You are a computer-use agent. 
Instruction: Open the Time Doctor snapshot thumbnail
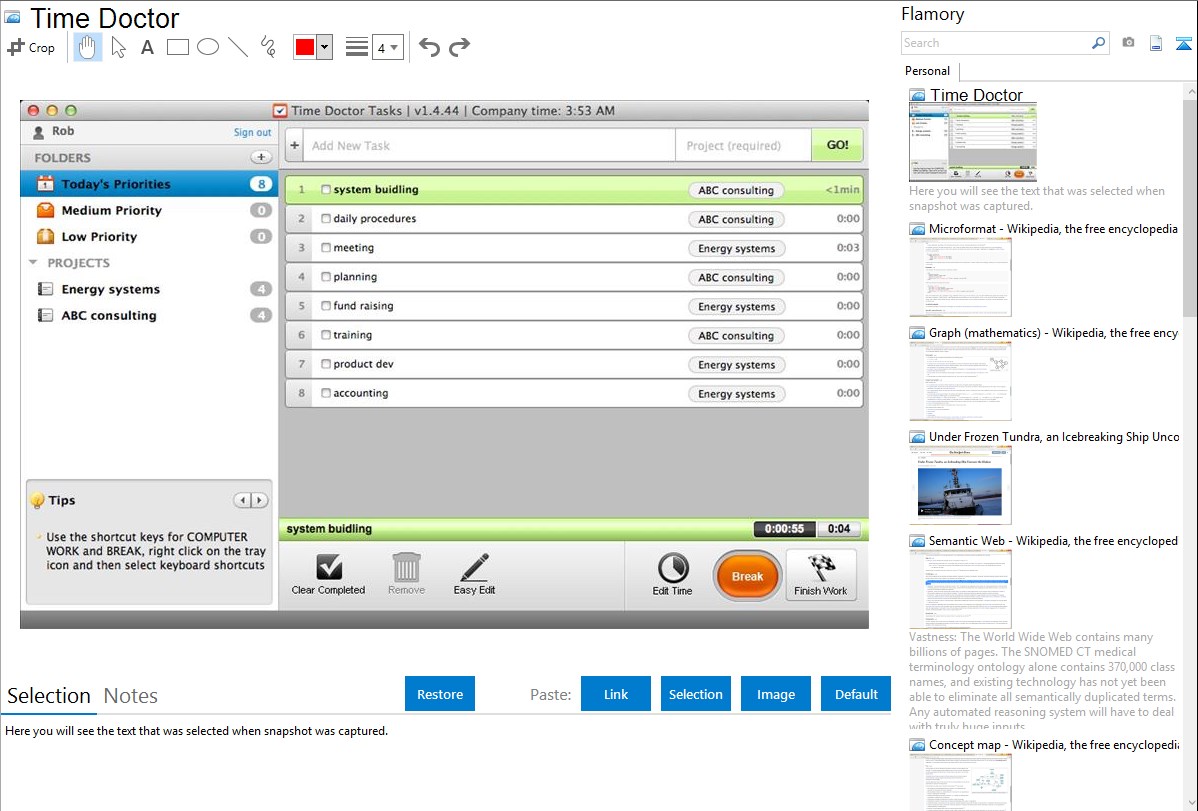pyautogui.click(x=973, y=142)
